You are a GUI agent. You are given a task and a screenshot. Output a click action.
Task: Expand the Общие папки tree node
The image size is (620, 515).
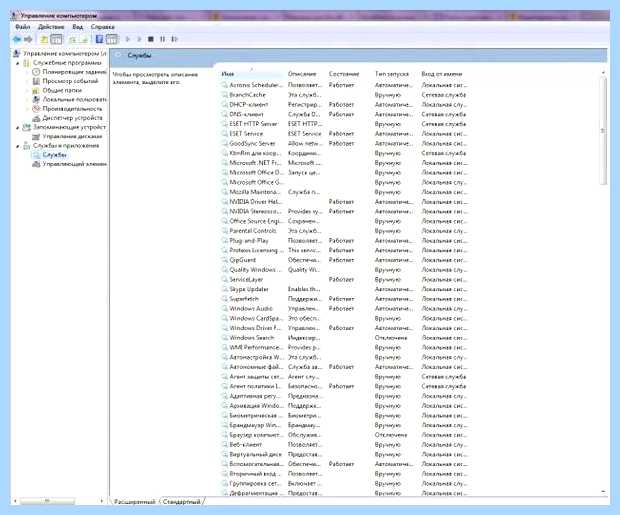[x=27, y=91]
